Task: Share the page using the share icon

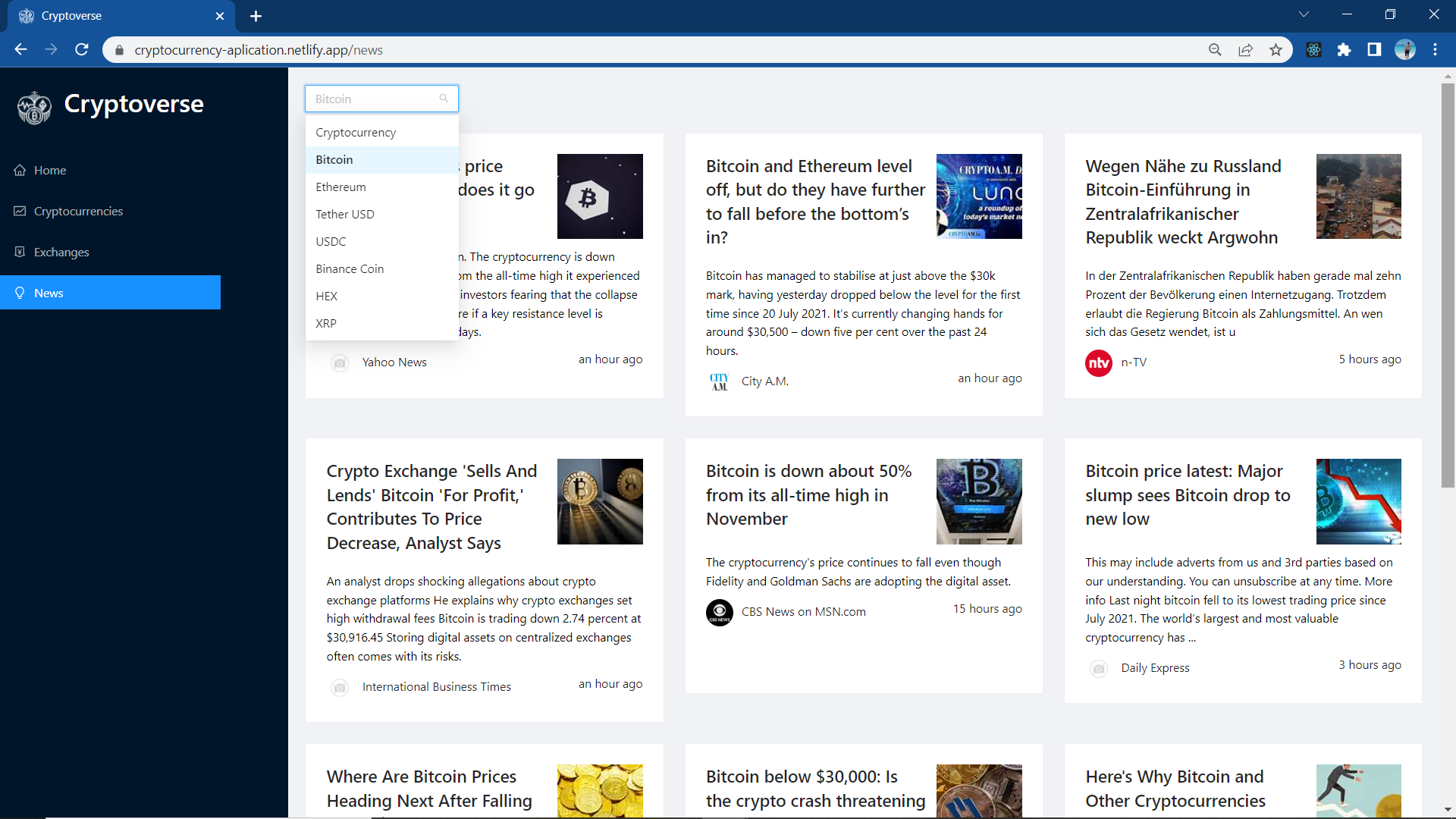Action: pos(1246,49)
